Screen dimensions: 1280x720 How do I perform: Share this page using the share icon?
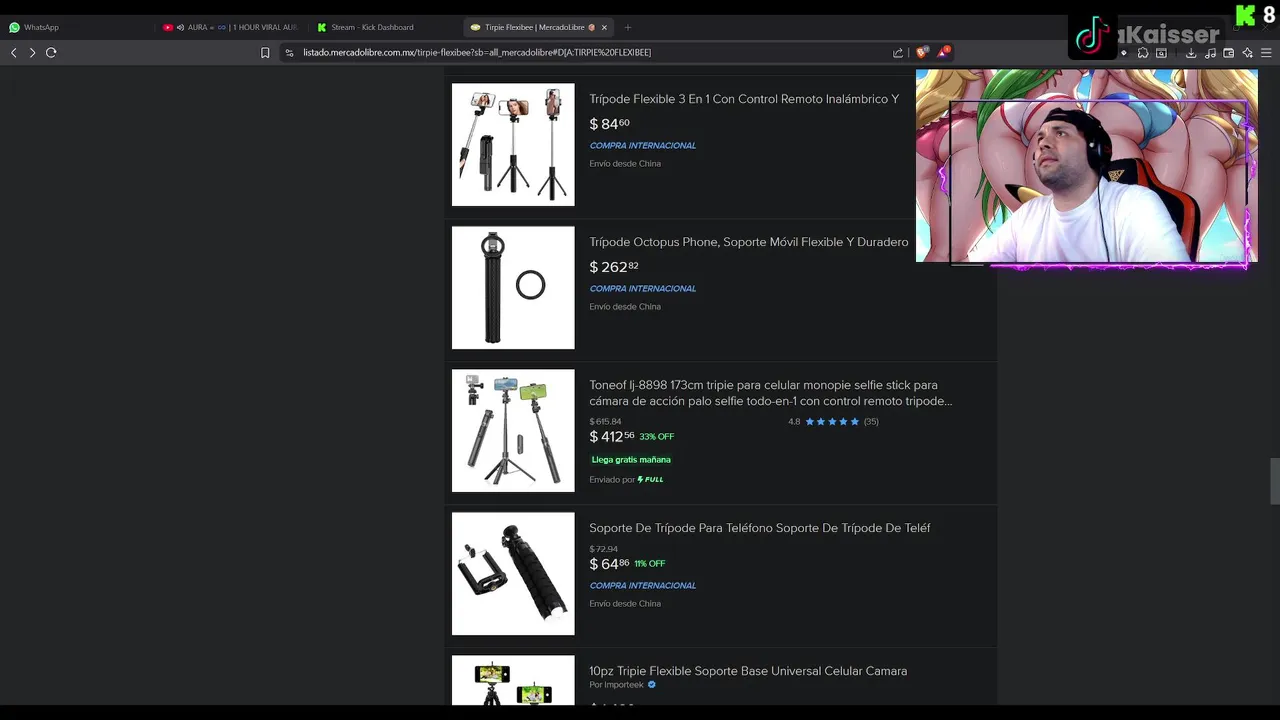tap(898, 53)
